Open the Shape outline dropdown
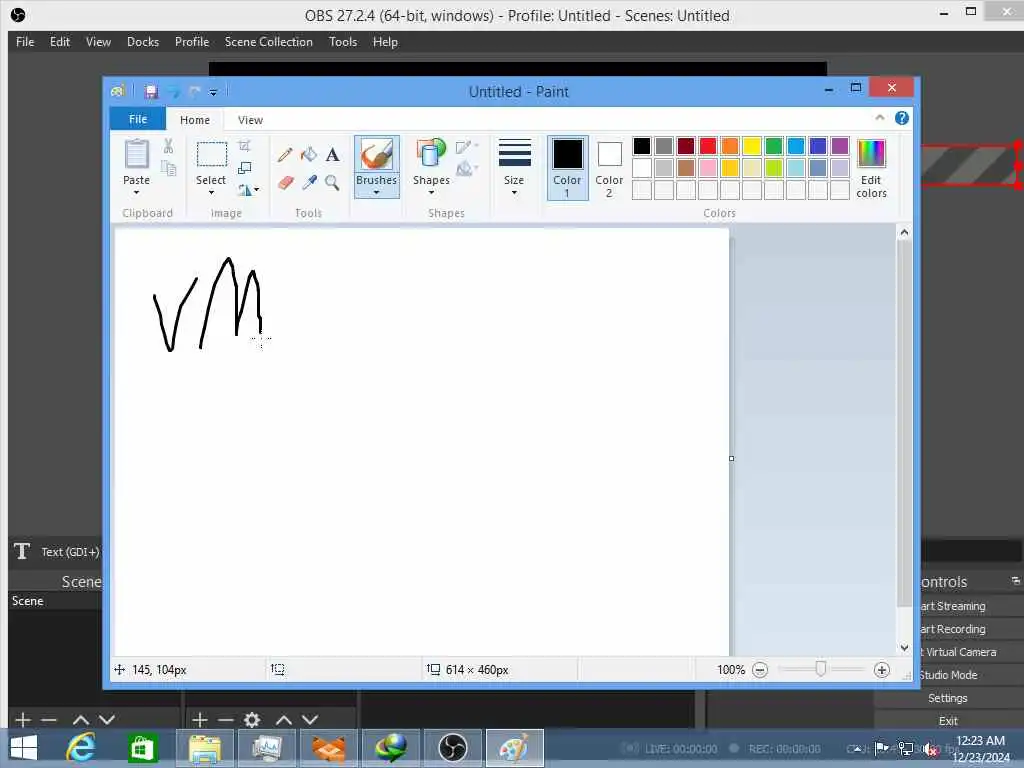 467,147
